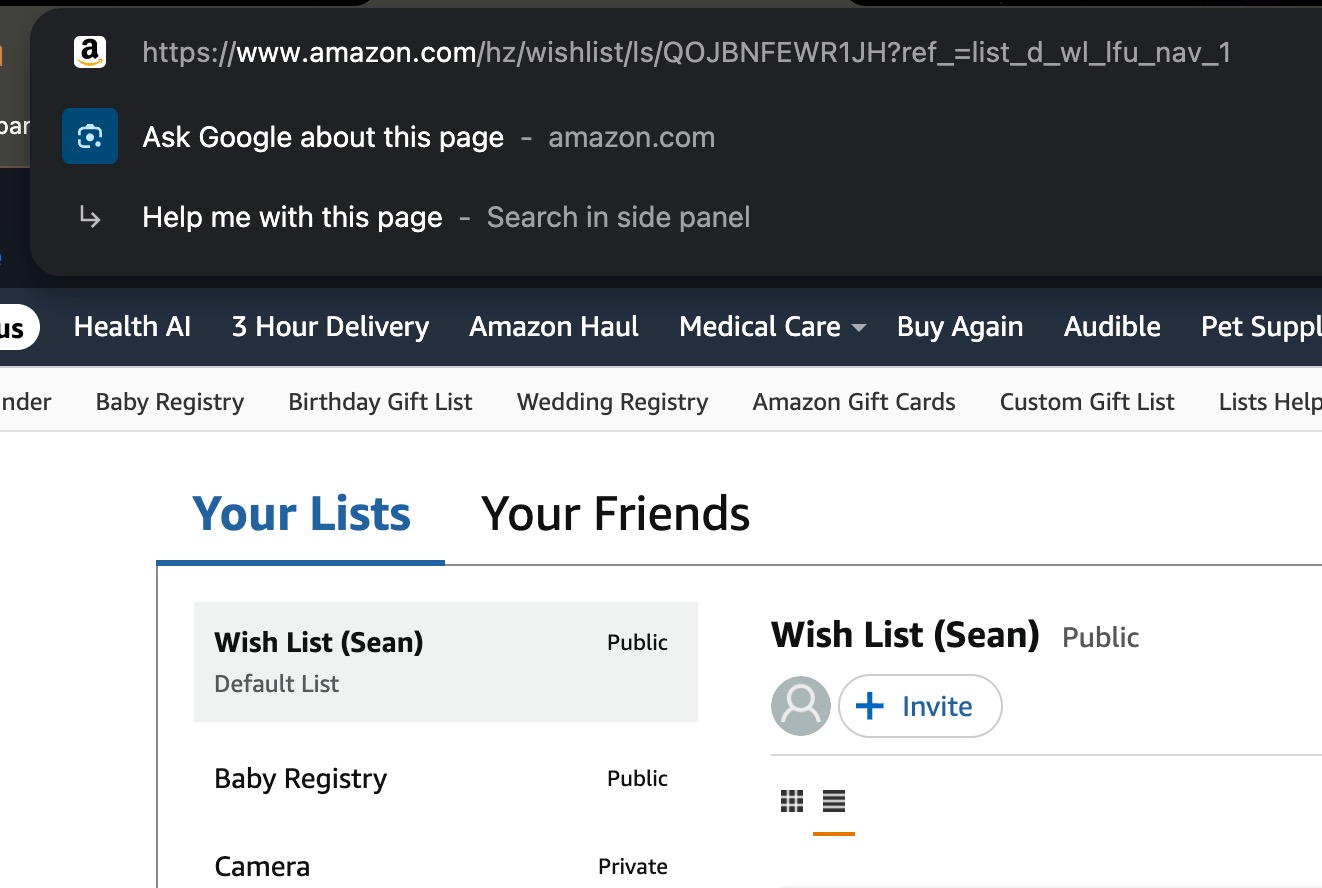Viewport: 1322px width, 888px height.
Task: Click the Invite button
Action: pos(920,706)
